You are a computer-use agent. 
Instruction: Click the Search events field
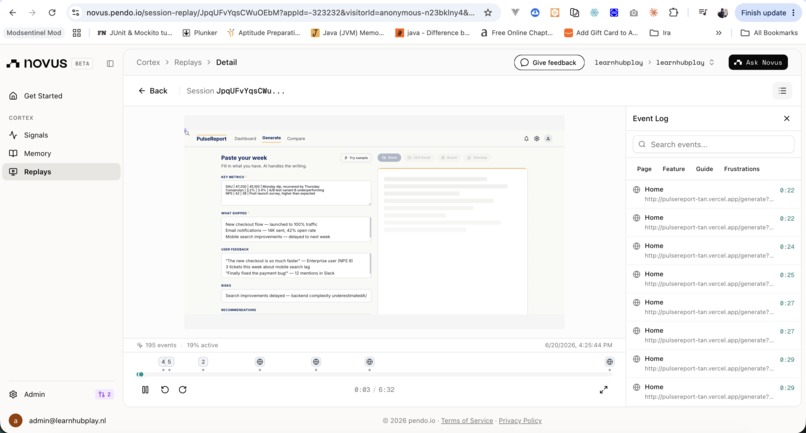tap(713, 145)
